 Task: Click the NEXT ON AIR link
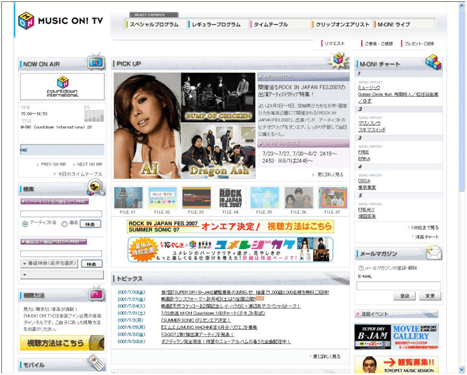(x=88, y=164)
